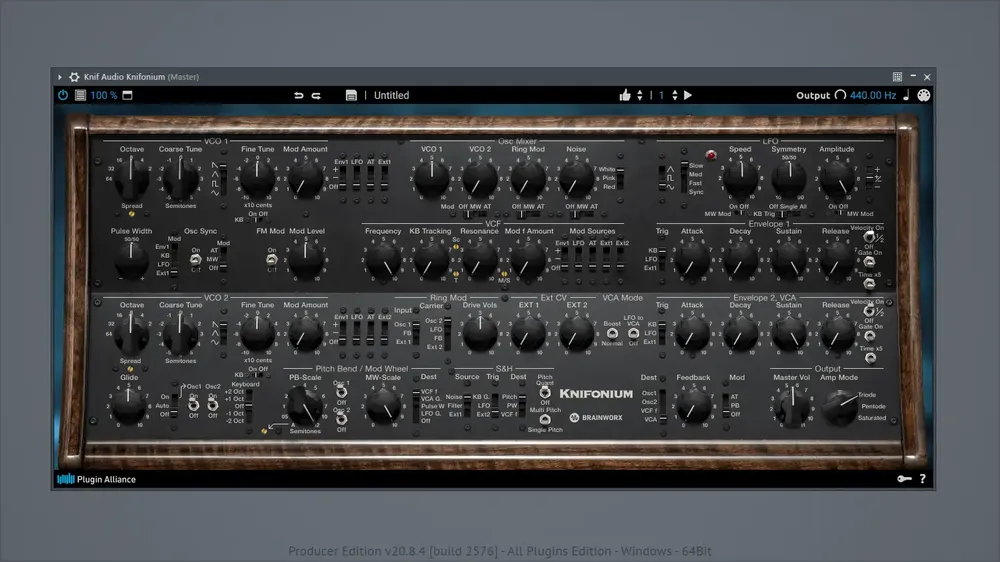The width and height of the screenshot is (1000, 562).
Task: Click the LFO Symmetry knob
Action: click(789, 179)
